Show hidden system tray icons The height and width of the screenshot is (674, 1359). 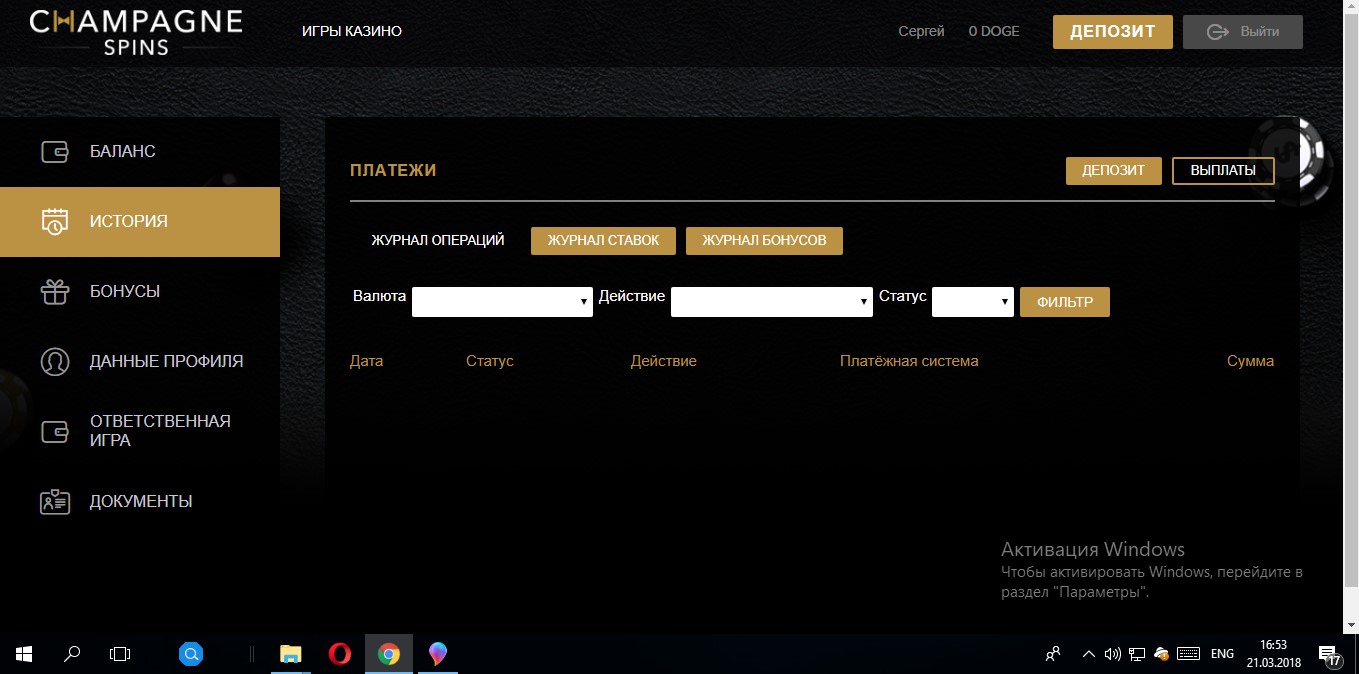[x=1089, y=654]
